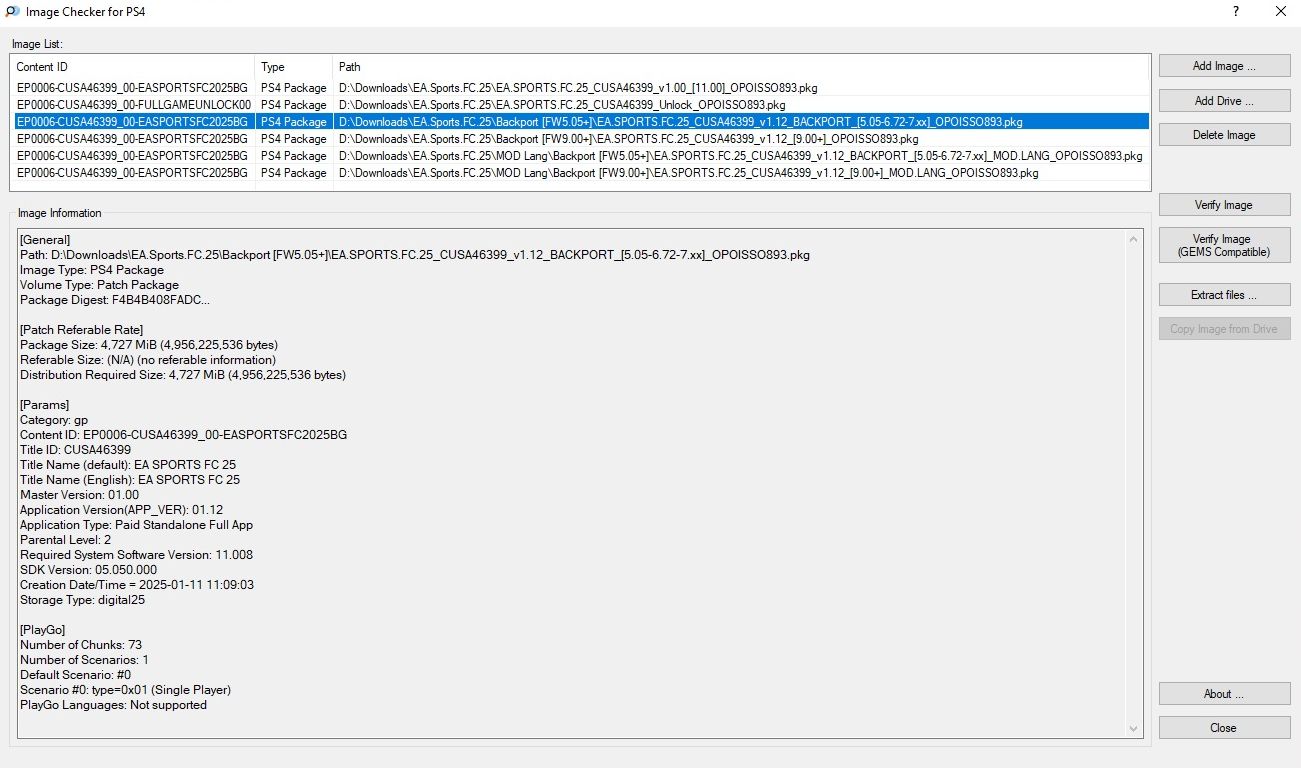Click the 'Parental Level: 2' line
The width and height of the screenshot is (1301, 768).
click(x=66, y=540)
